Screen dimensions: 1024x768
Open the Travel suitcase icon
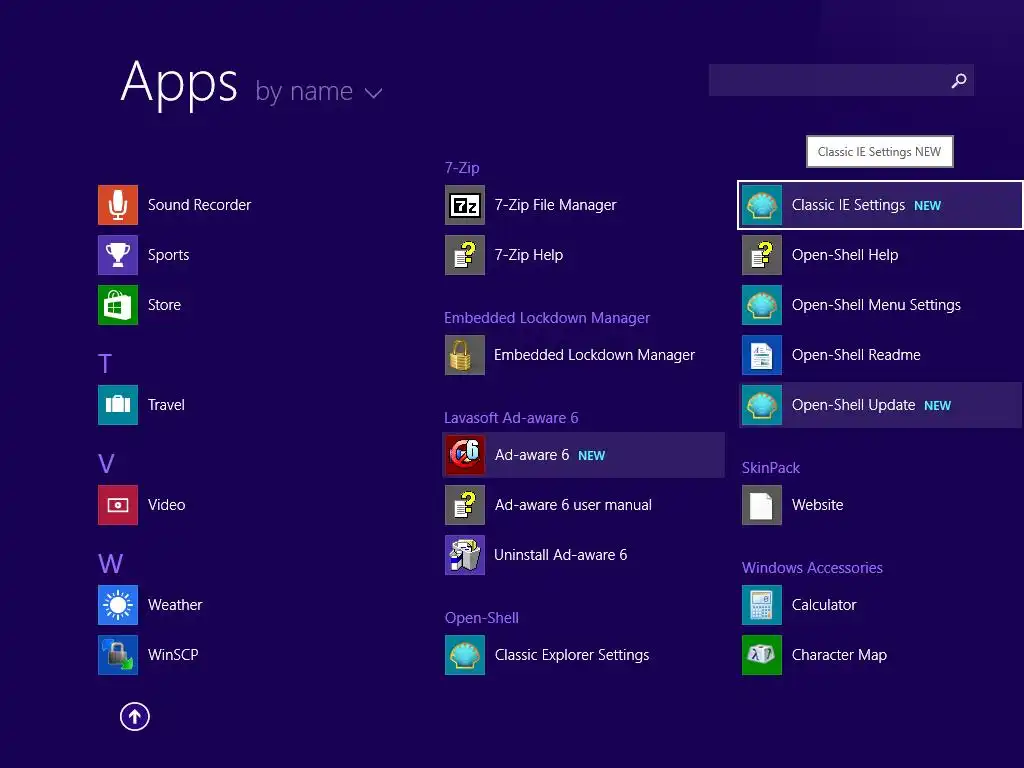118,405
